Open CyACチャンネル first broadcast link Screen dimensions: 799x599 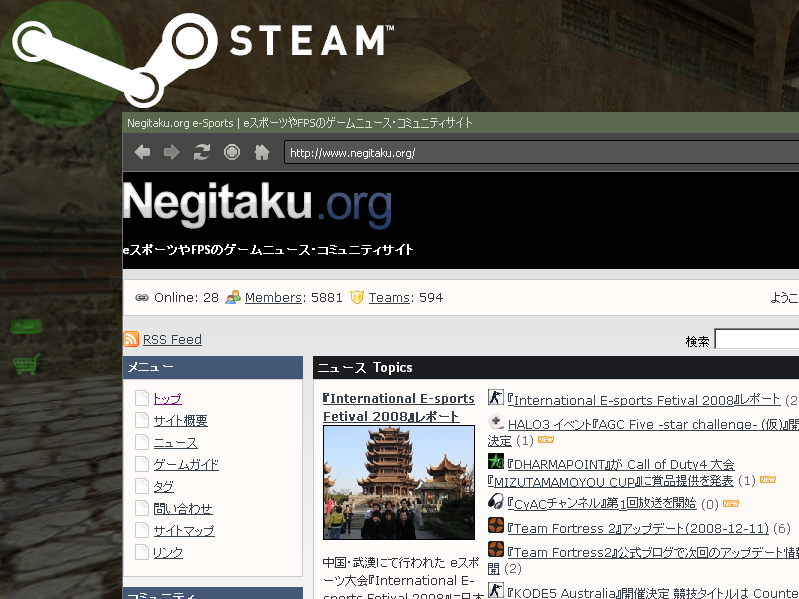point(602,503)
